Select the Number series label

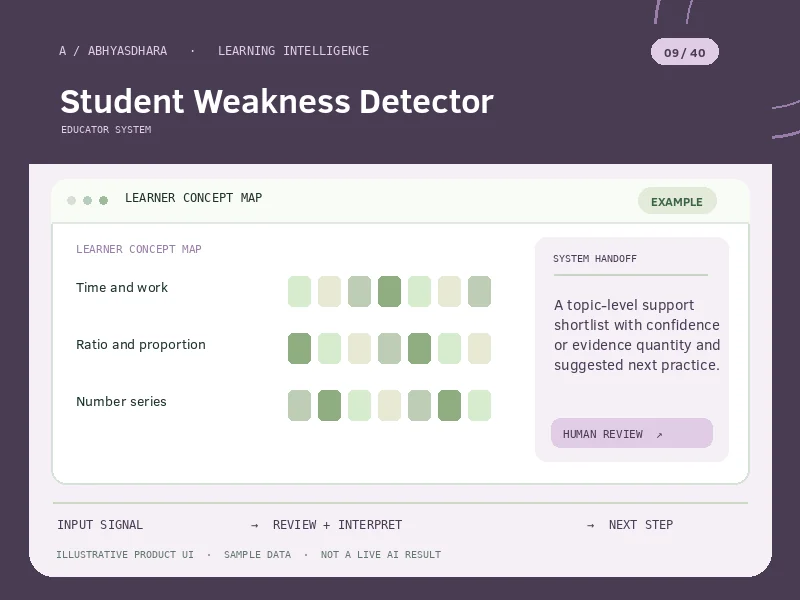click(121, 402)
